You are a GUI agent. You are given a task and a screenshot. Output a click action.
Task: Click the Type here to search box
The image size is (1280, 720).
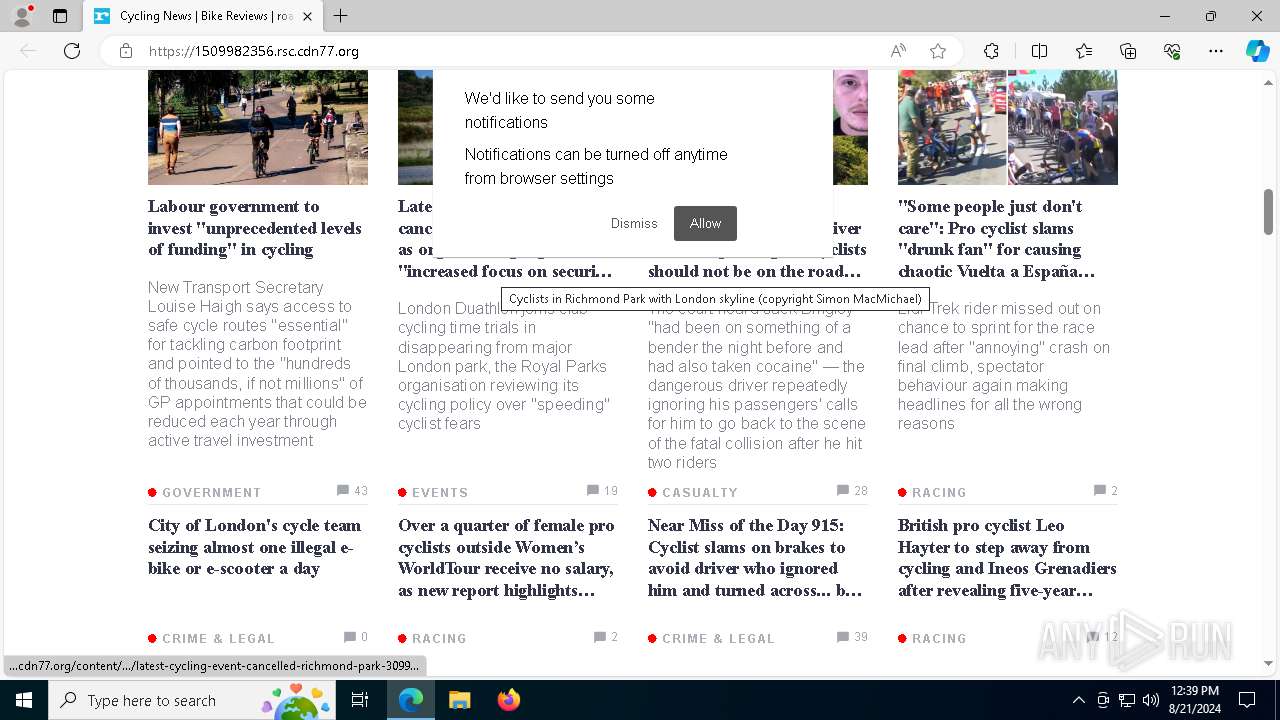tap(193, 700)
